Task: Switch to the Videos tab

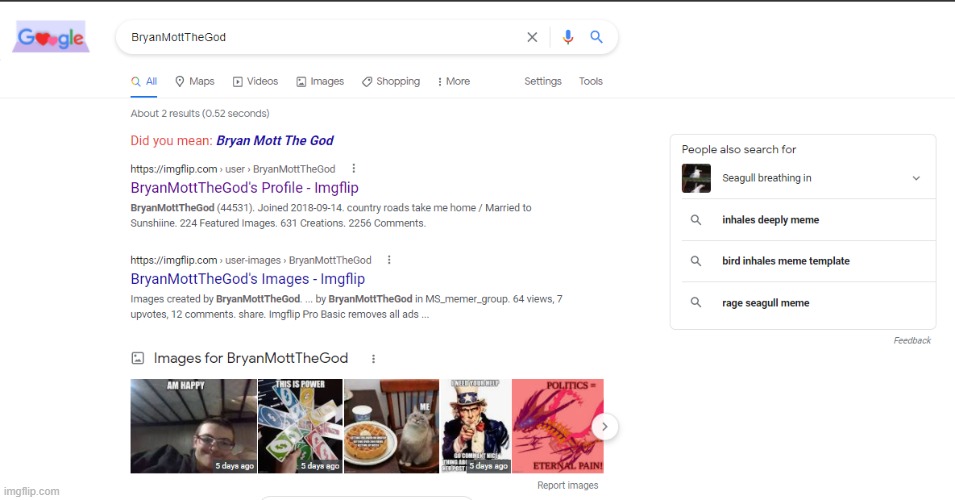Action: point(255,81)
